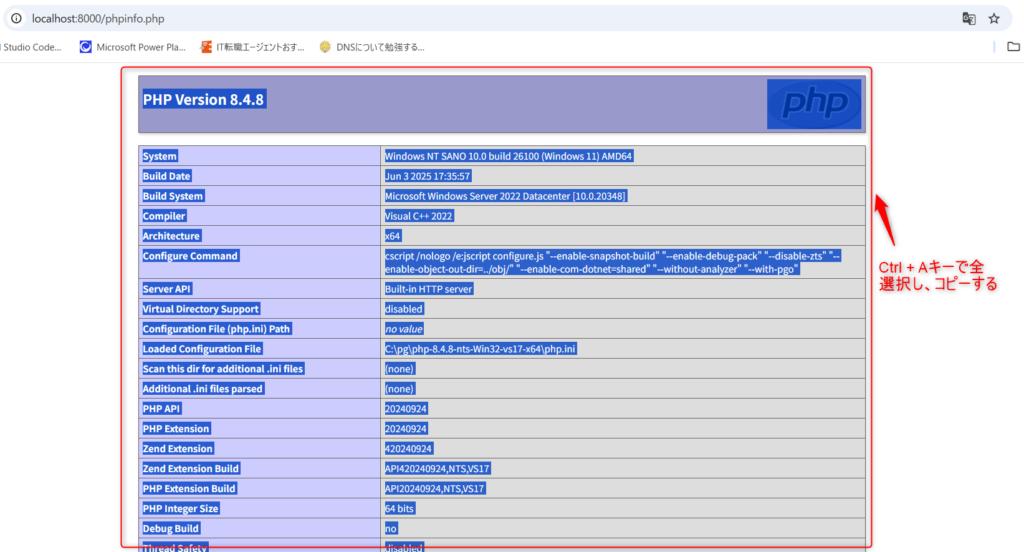This screenshot has height=552, width=1024.
Task: Click the Built-in HTTP server value
Action: coord(428,289)
